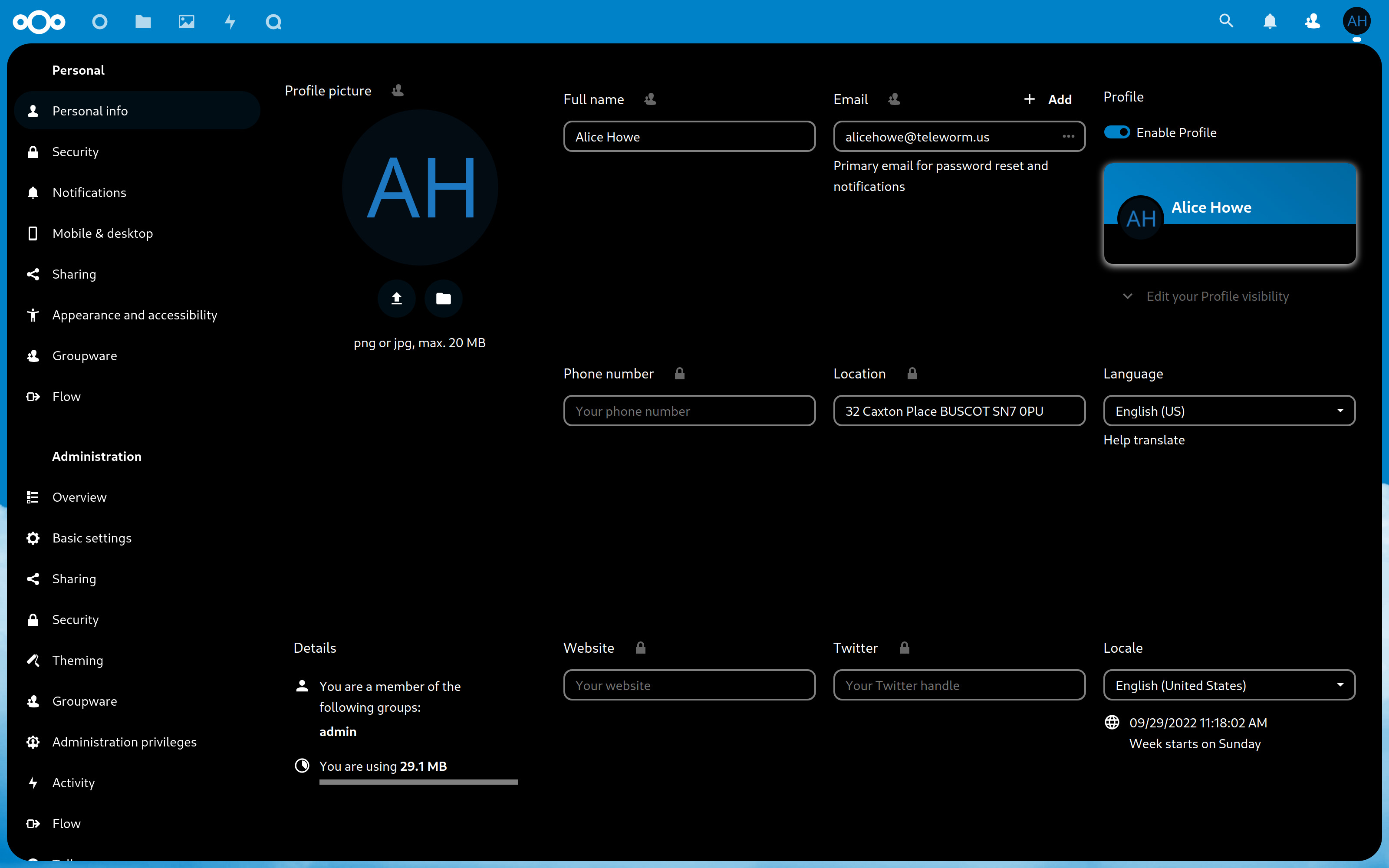Open the Language dropdown
Viewport: 1389px width, 868px height.
click(1229, 411)
